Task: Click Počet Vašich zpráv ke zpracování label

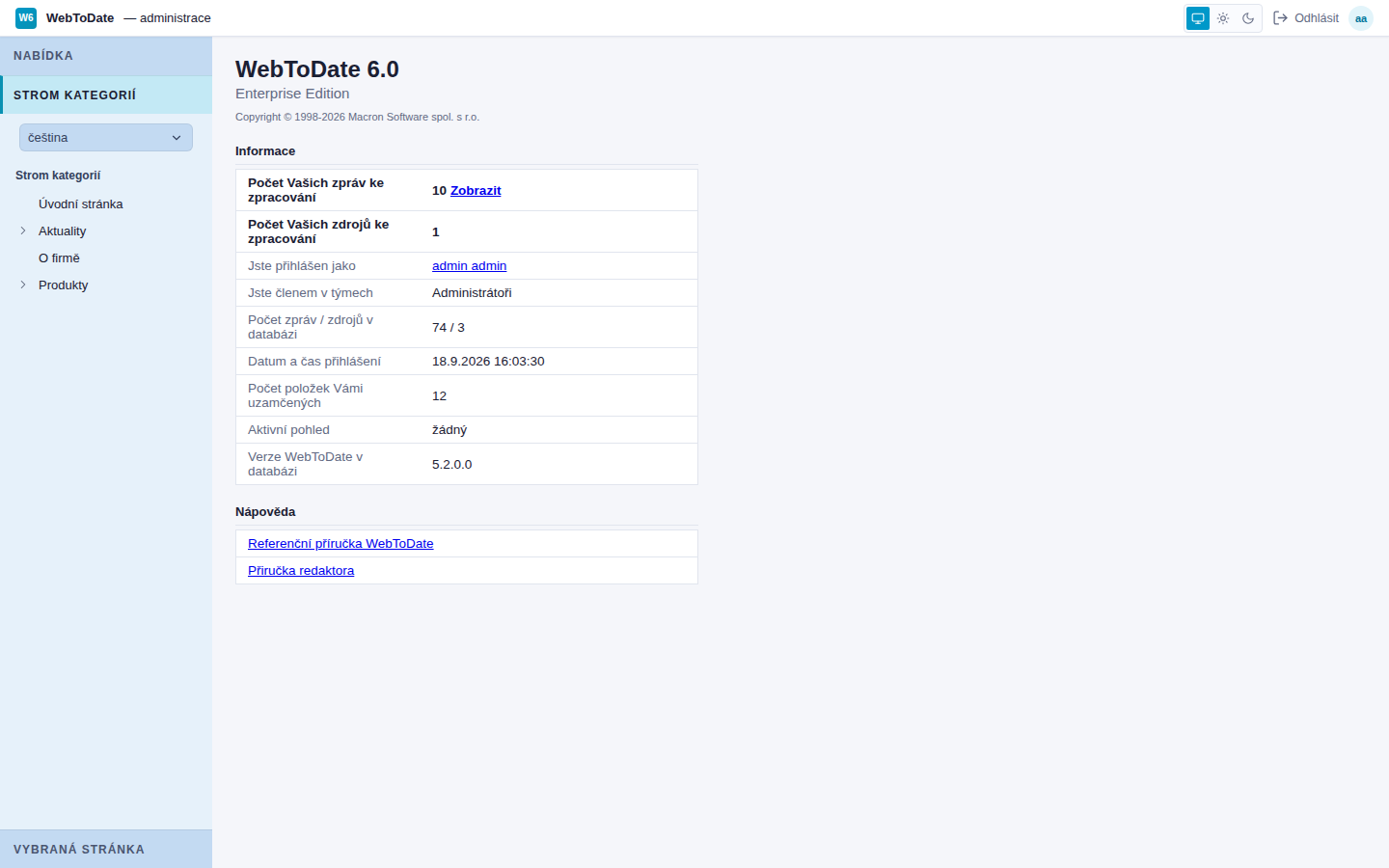Action: pyautogui.click(x=315, y=190)
